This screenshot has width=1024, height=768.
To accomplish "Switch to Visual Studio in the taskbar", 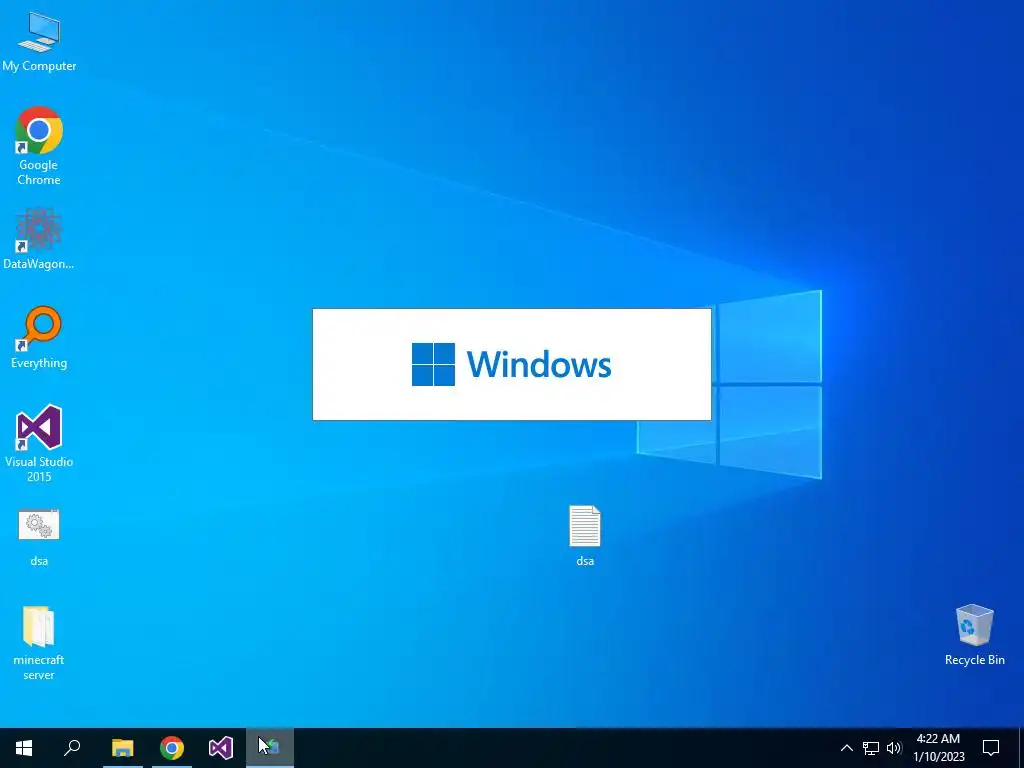I will click(x=221, y=748).
